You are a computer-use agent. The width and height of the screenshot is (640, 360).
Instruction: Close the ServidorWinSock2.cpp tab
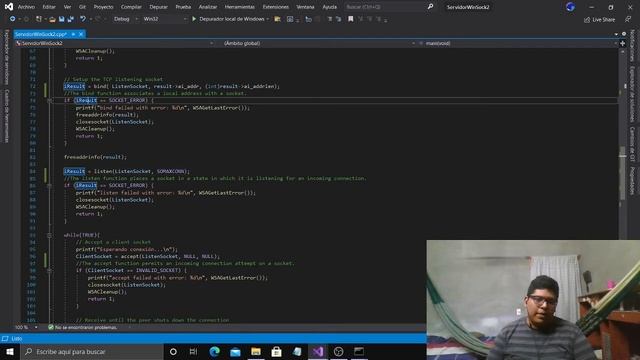tap(81, 34)
